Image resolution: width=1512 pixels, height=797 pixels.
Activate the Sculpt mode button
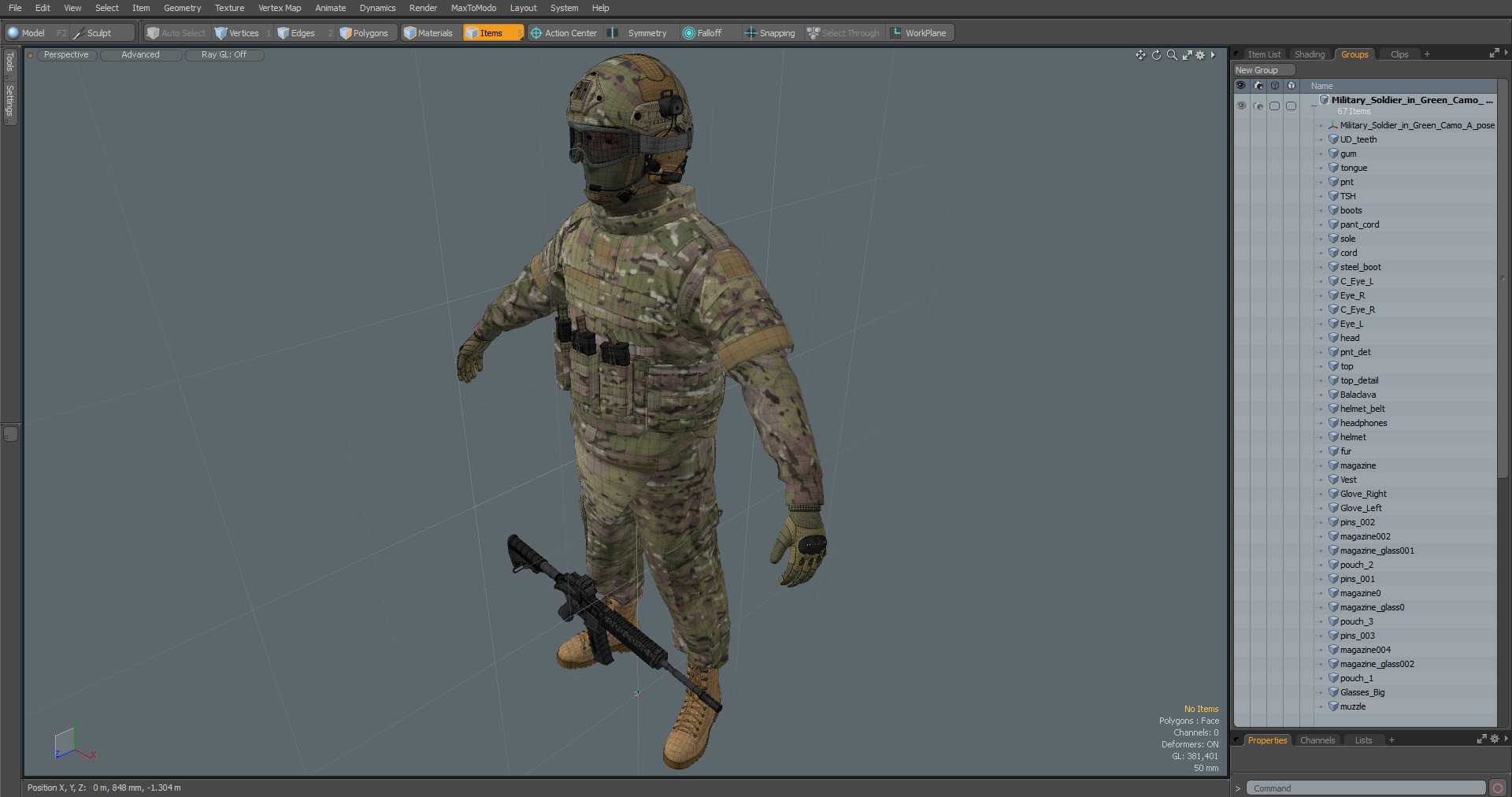click(102, 33)
